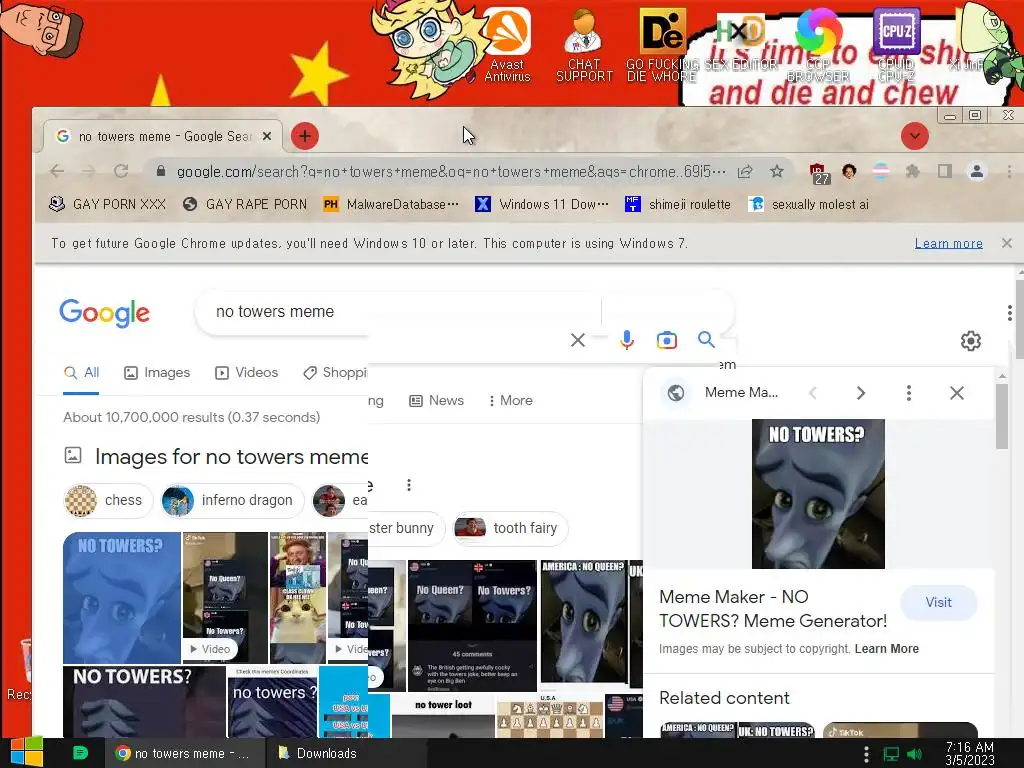Open the 'no tower loot' image result
1024x768 pixels.
click(443, 717)
